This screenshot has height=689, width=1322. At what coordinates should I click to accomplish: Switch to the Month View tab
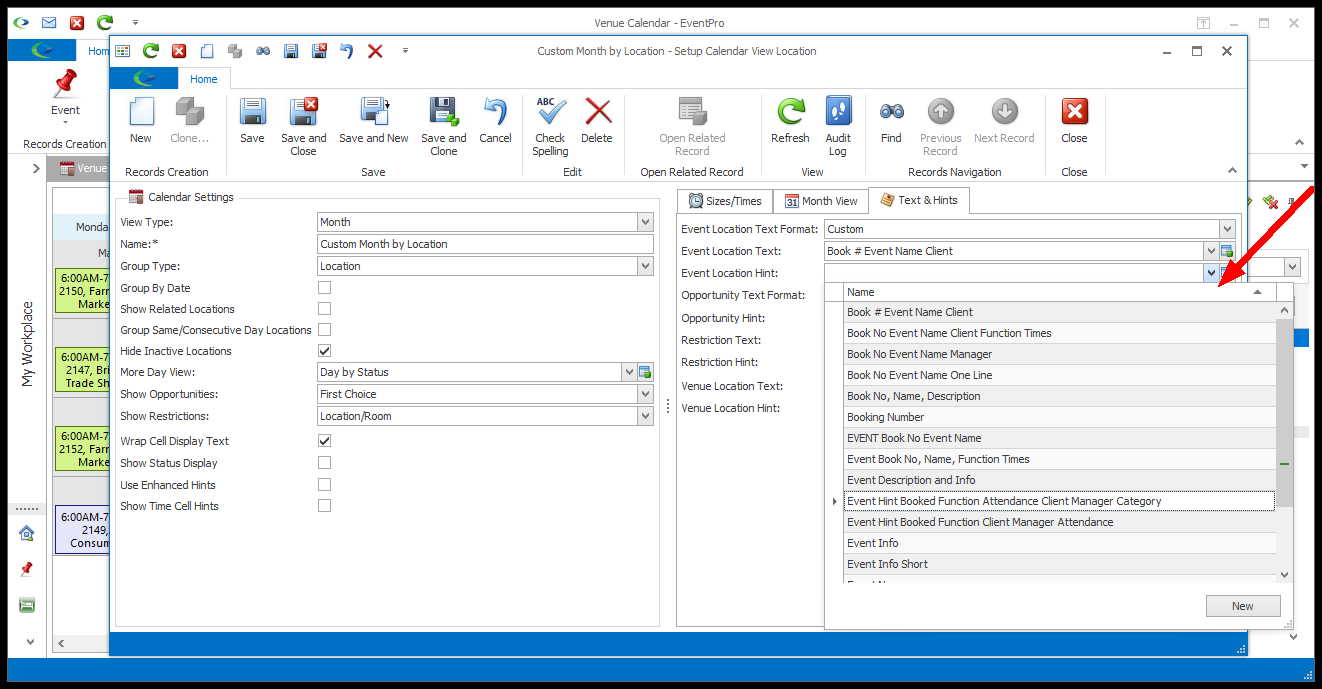(820, 201)
